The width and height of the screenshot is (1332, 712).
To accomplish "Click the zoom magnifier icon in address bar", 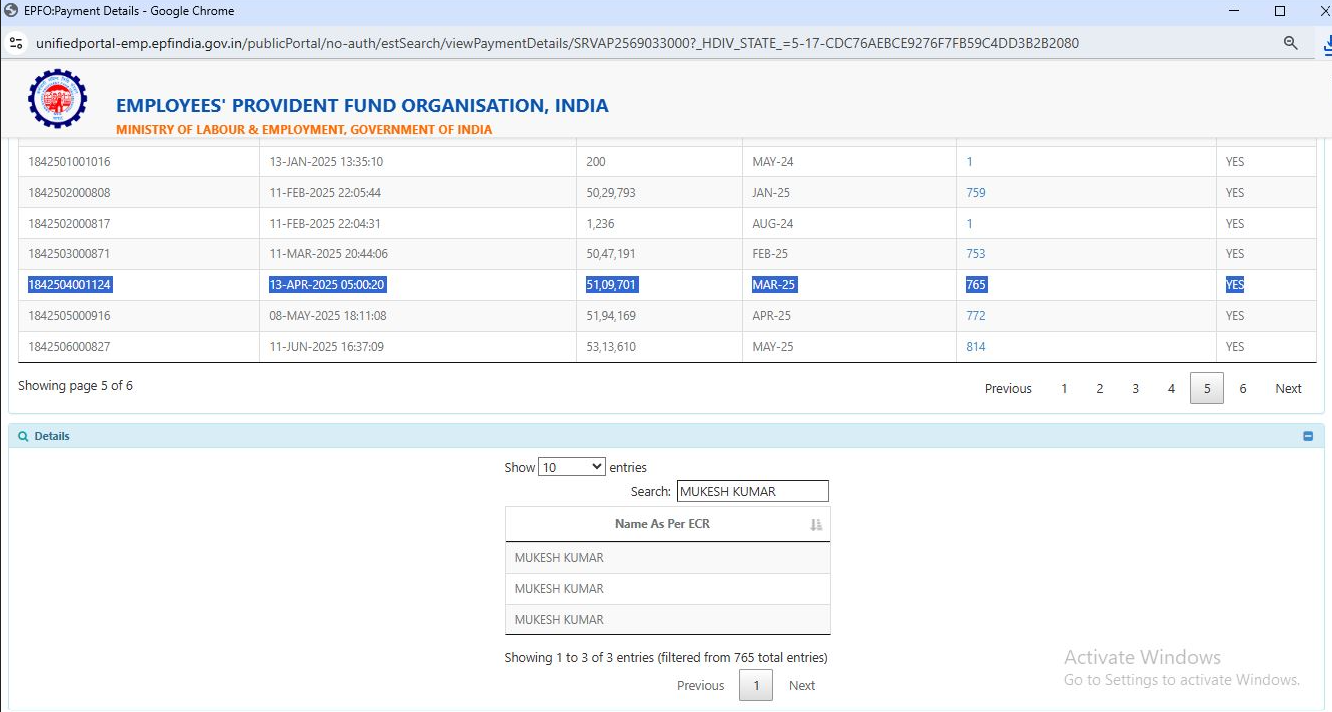I will coord(1290,43).
